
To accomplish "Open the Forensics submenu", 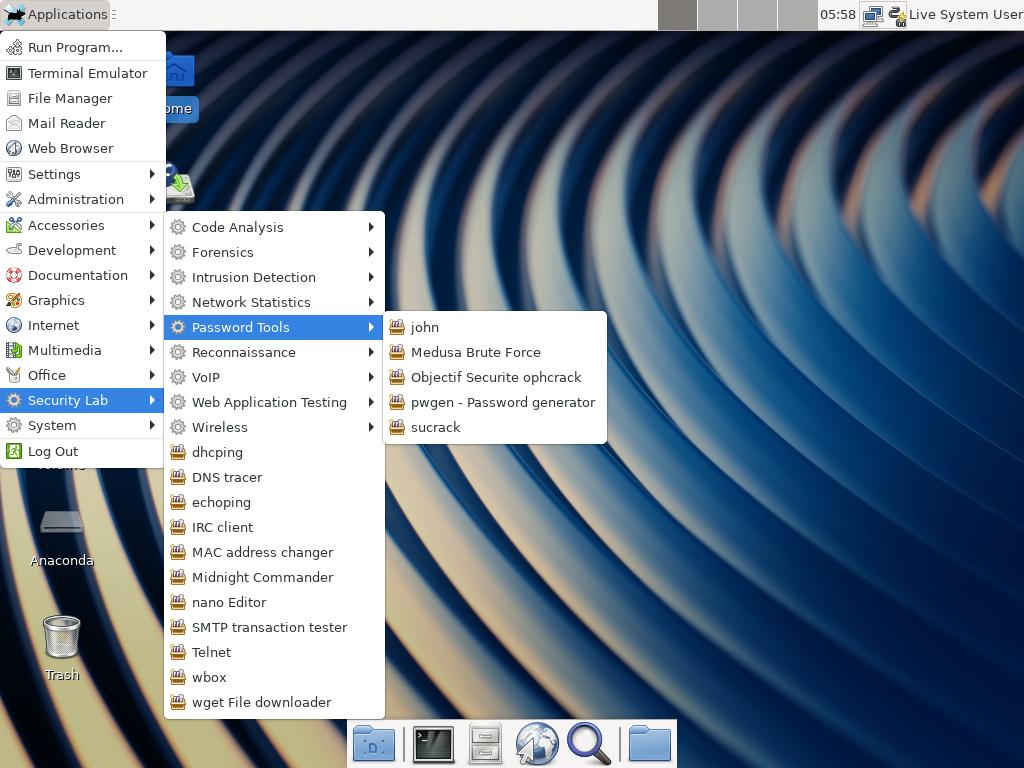I will [274, 252].
